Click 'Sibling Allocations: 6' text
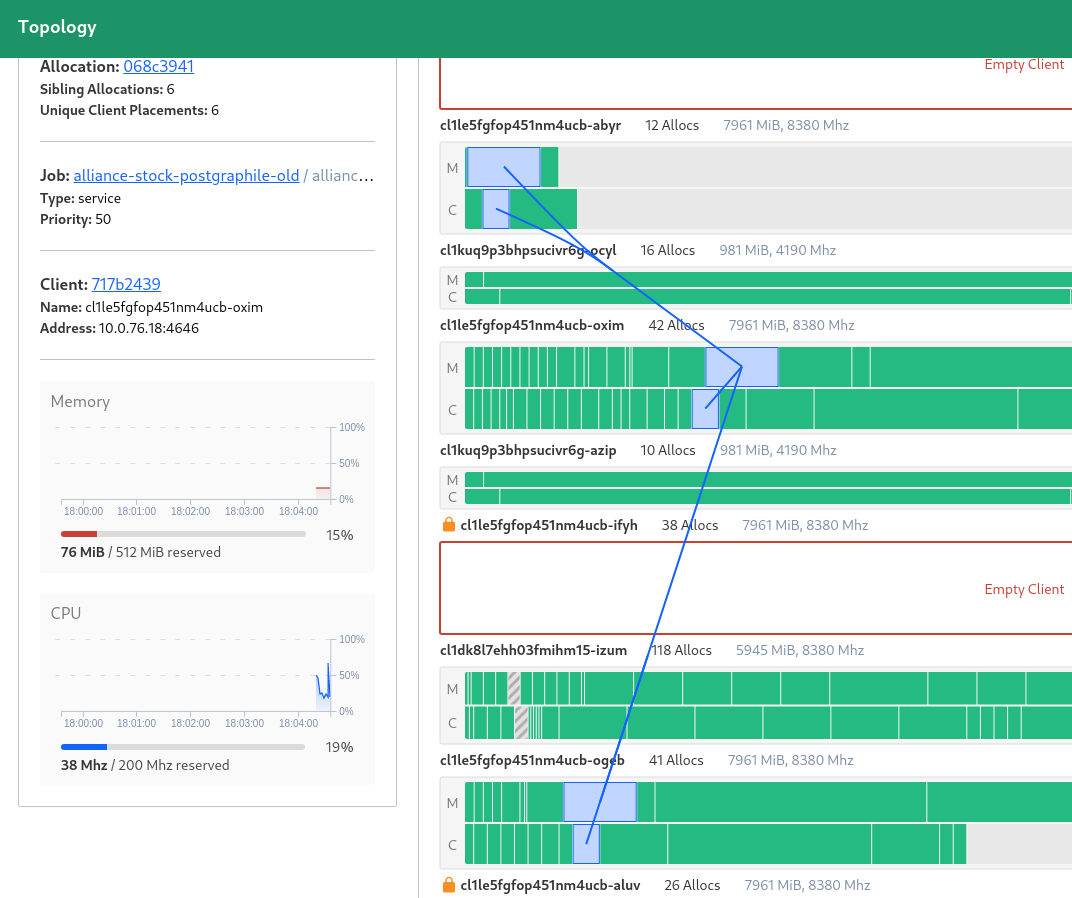Screen dimensions: 1072x898 (107, 89)
